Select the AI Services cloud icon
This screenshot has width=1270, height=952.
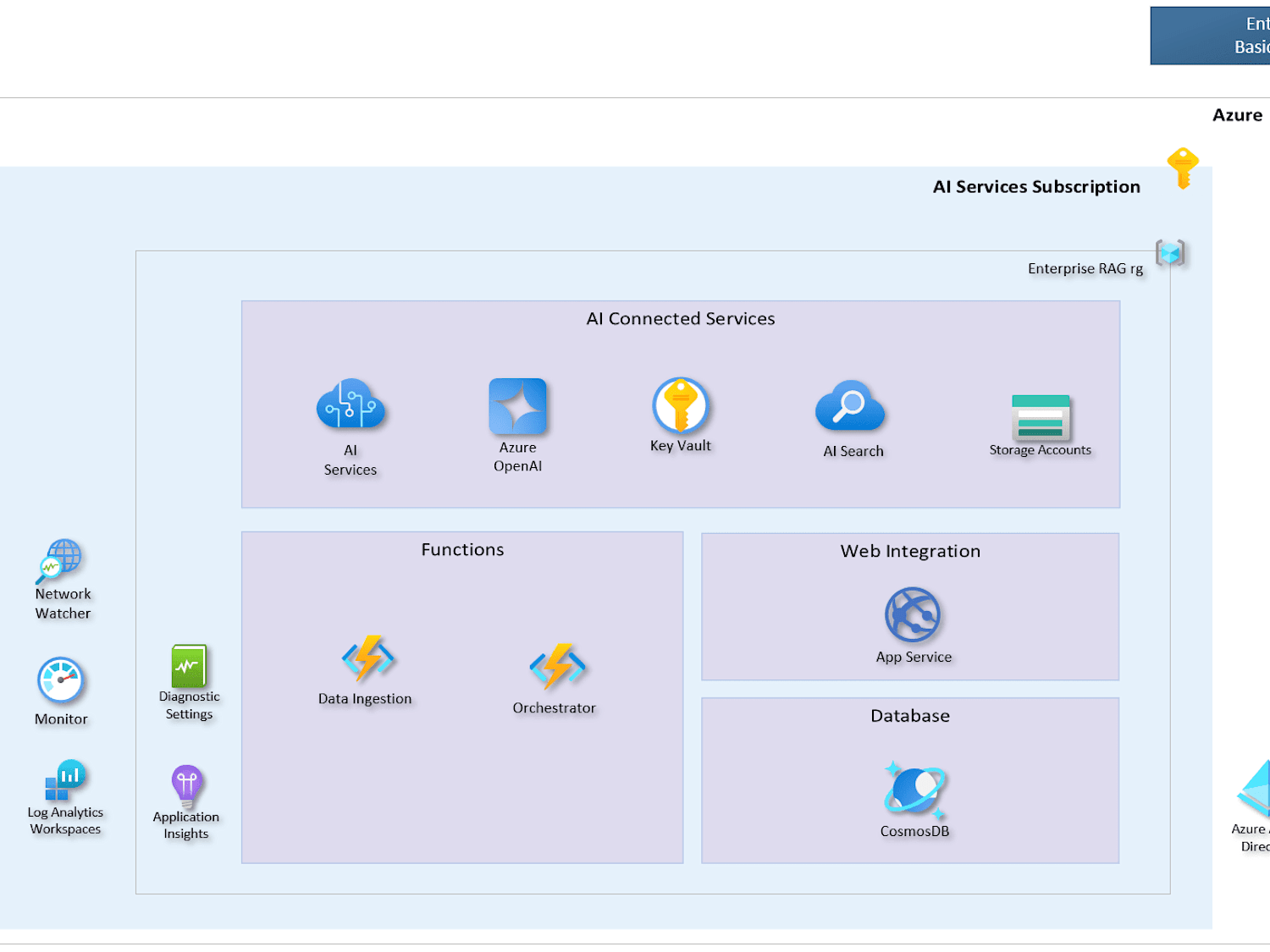click(351, 404)
